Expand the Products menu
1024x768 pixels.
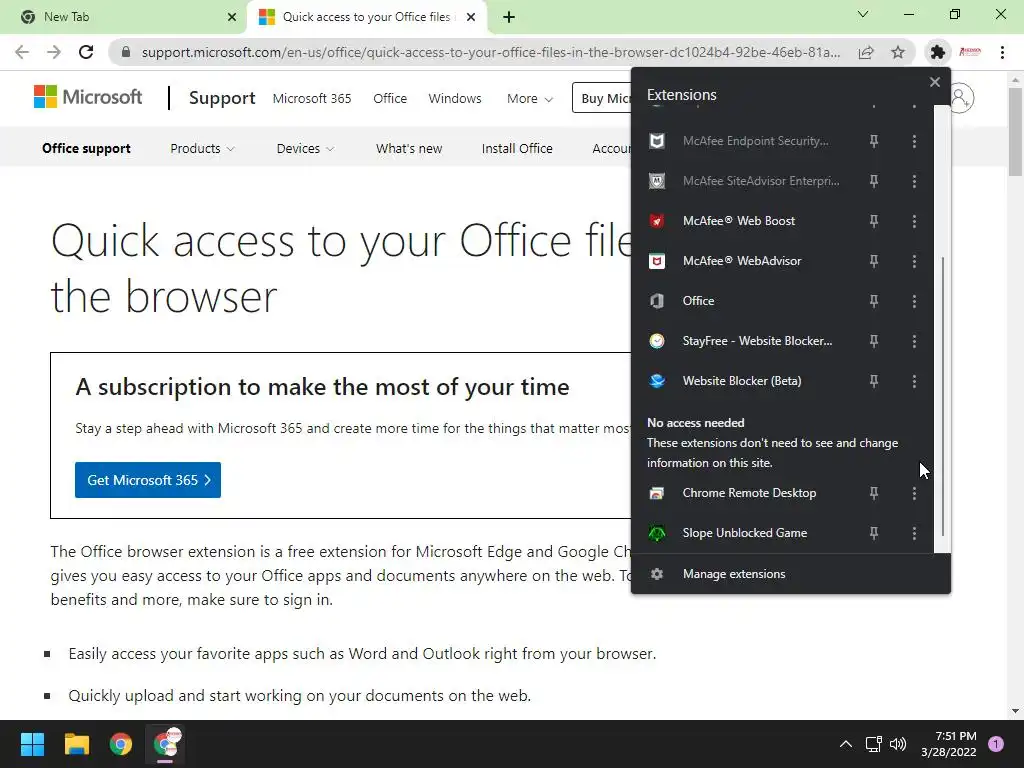[x=202, y=148]
